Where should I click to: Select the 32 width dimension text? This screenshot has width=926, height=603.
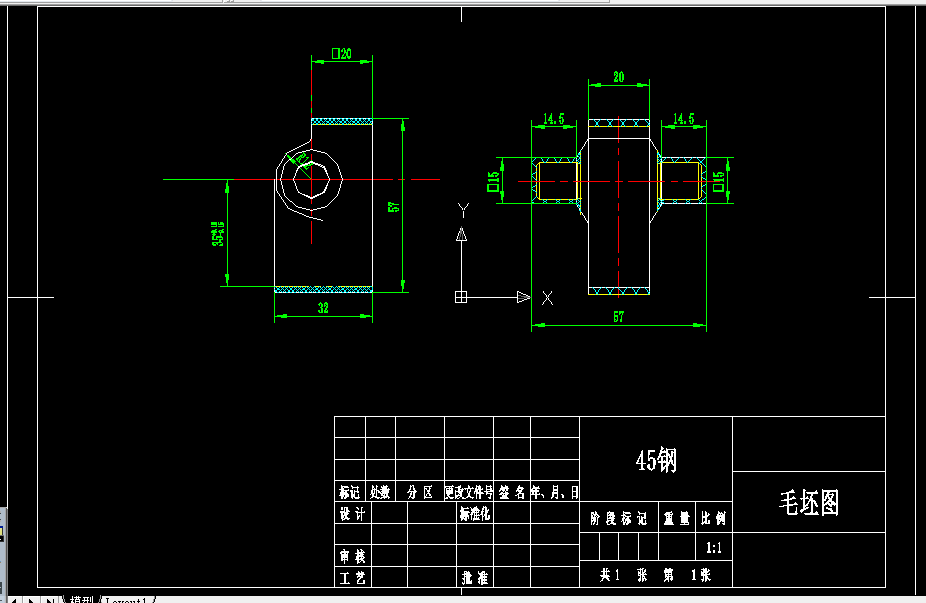tap(323, 308)
